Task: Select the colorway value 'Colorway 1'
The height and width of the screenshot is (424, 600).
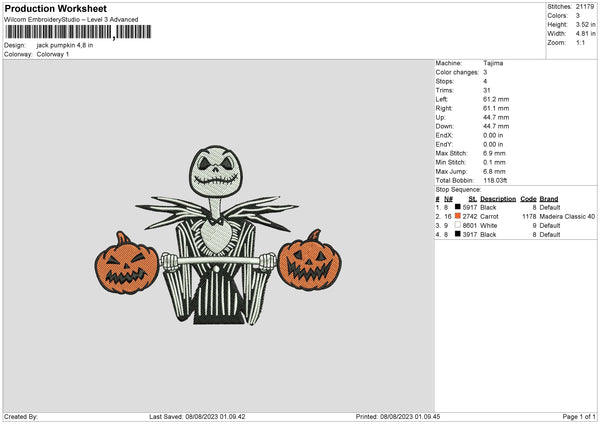Action: tap(53, 54)
